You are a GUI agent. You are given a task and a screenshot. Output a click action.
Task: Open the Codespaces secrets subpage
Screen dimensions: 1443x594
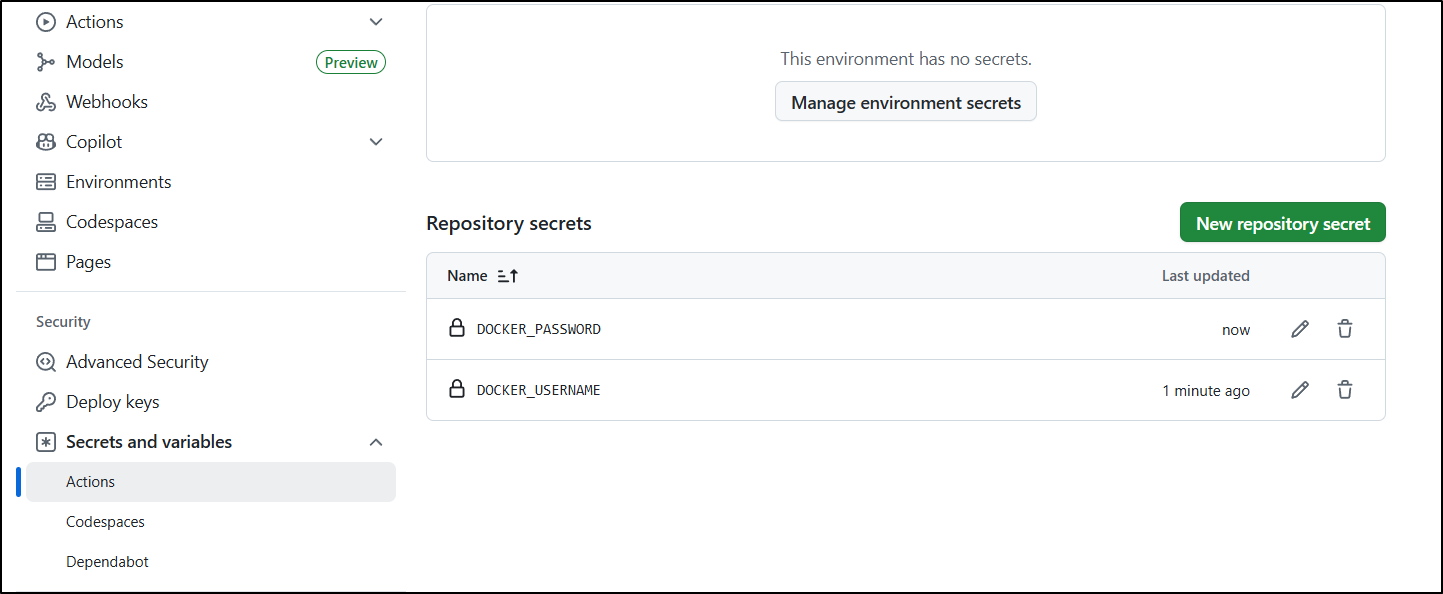pos(105,522)
